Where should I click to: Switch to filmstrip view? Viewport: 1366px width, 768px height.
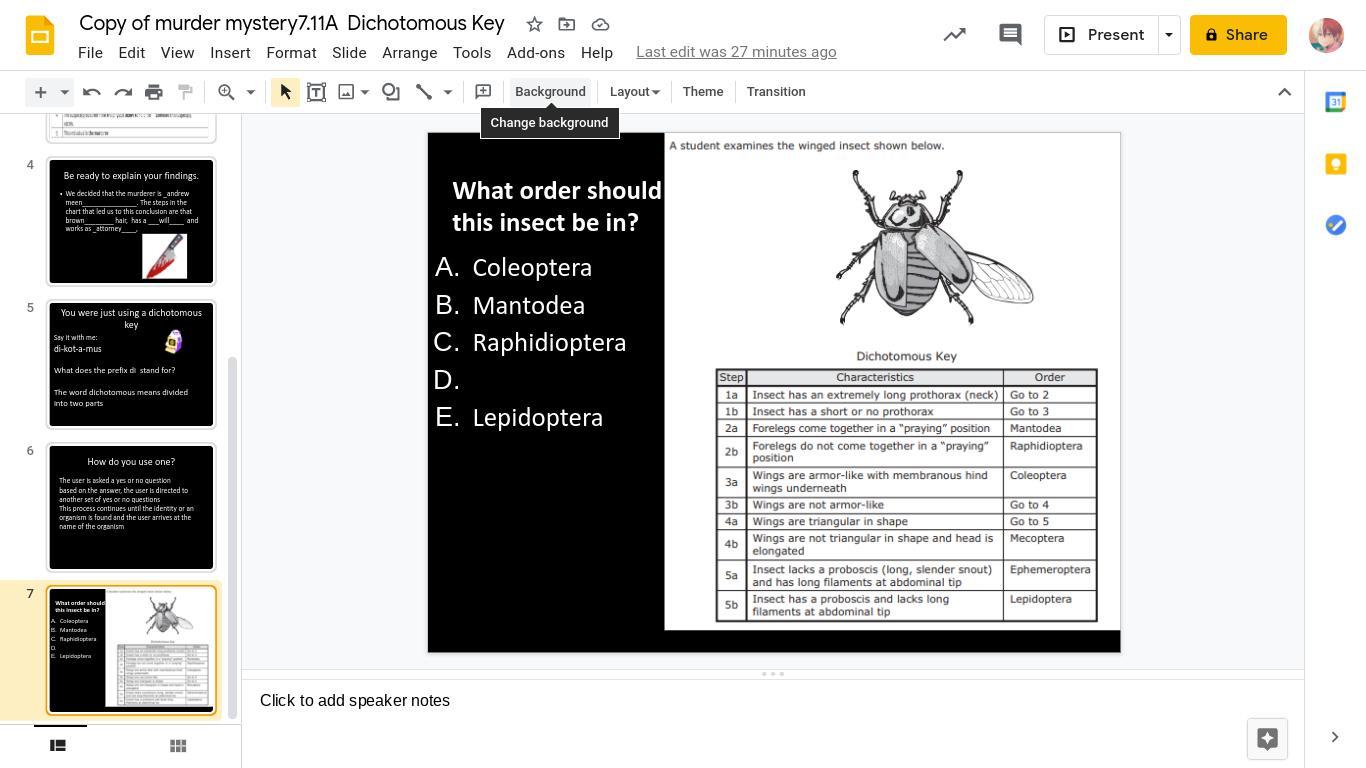(58, 745)
